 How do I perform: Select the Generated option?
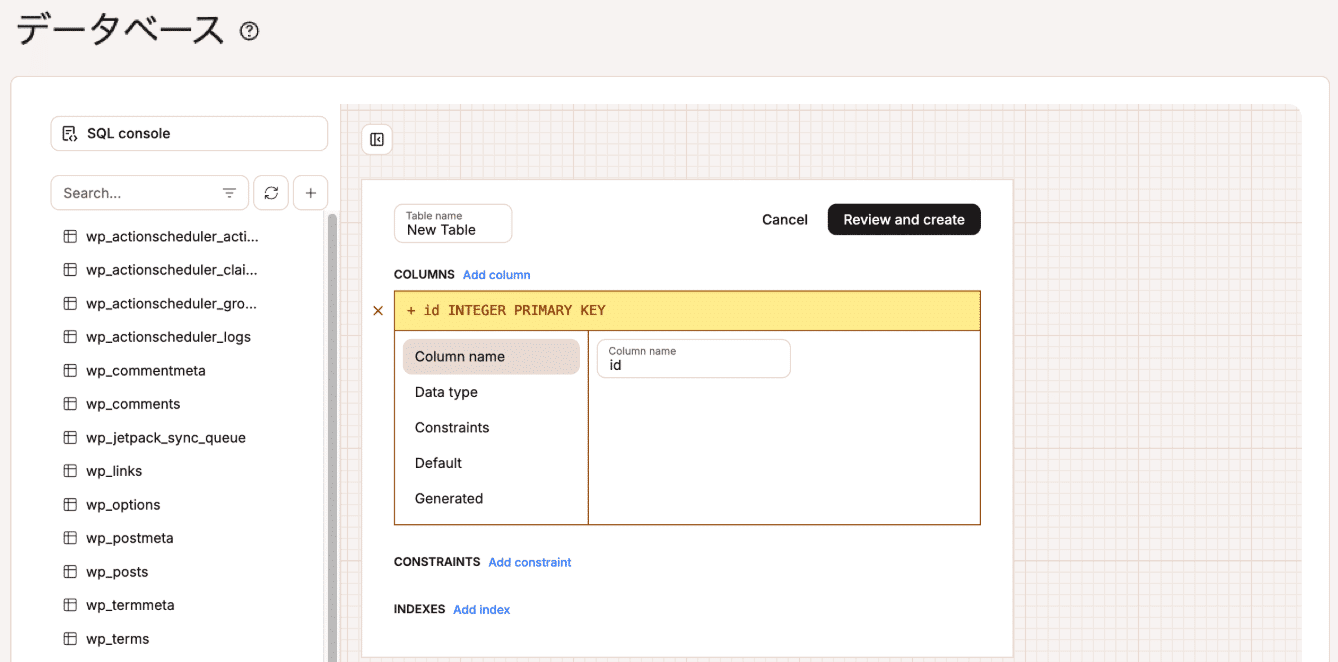tap(449, 499)
